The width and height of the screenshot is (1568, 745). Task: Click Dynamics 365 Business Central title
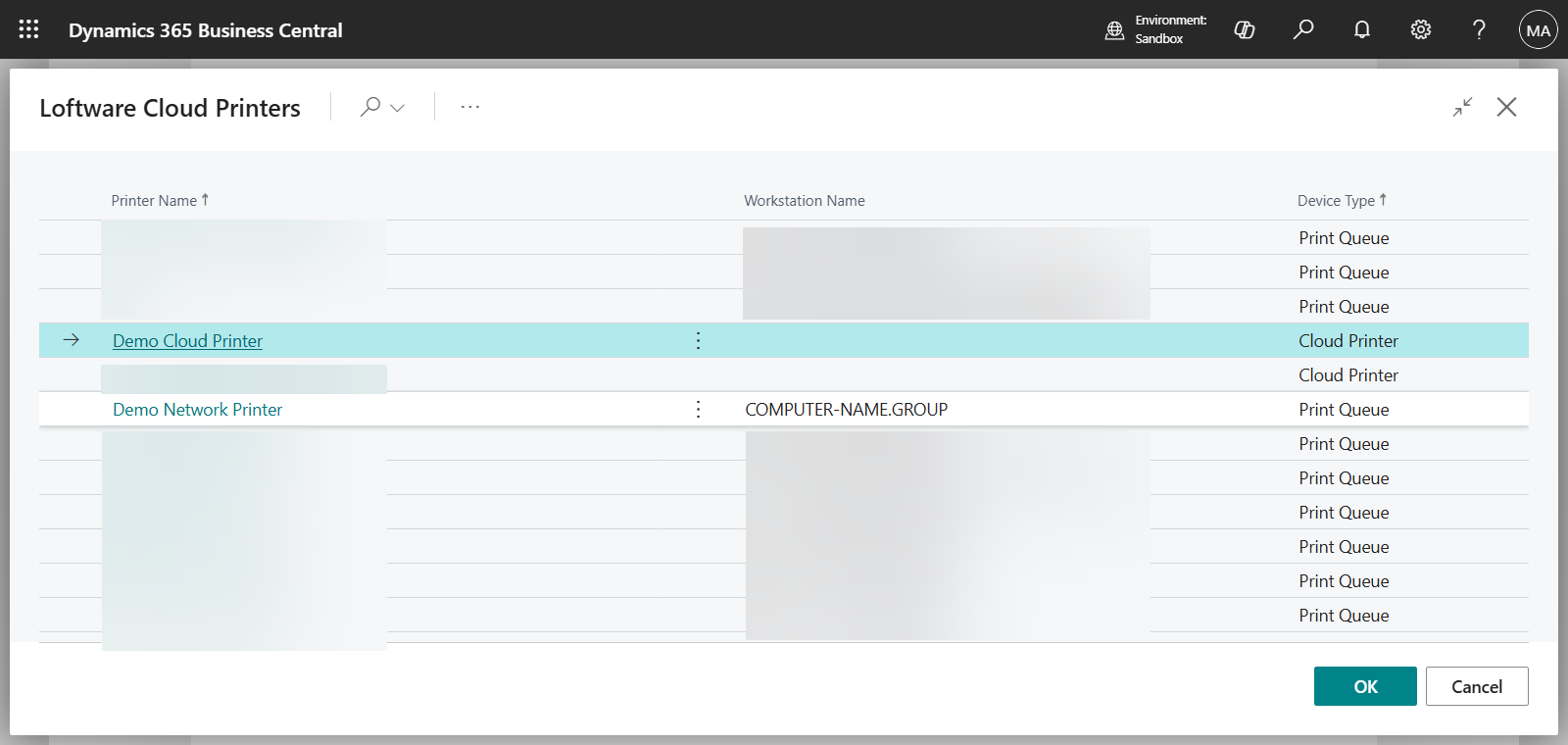point(206,30)
